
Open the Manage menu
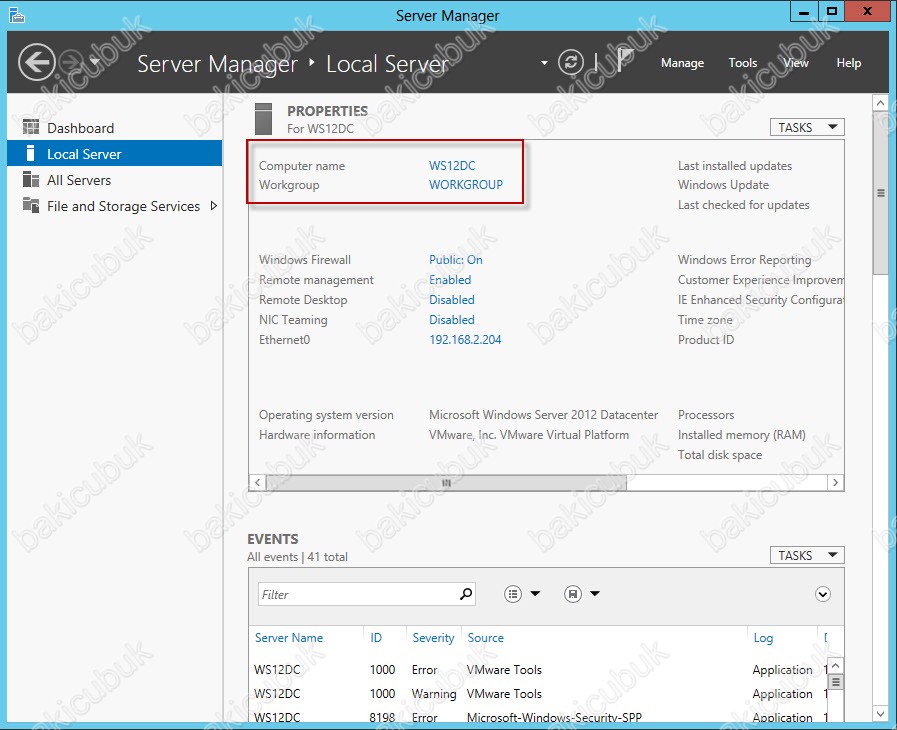click(682, 63)
